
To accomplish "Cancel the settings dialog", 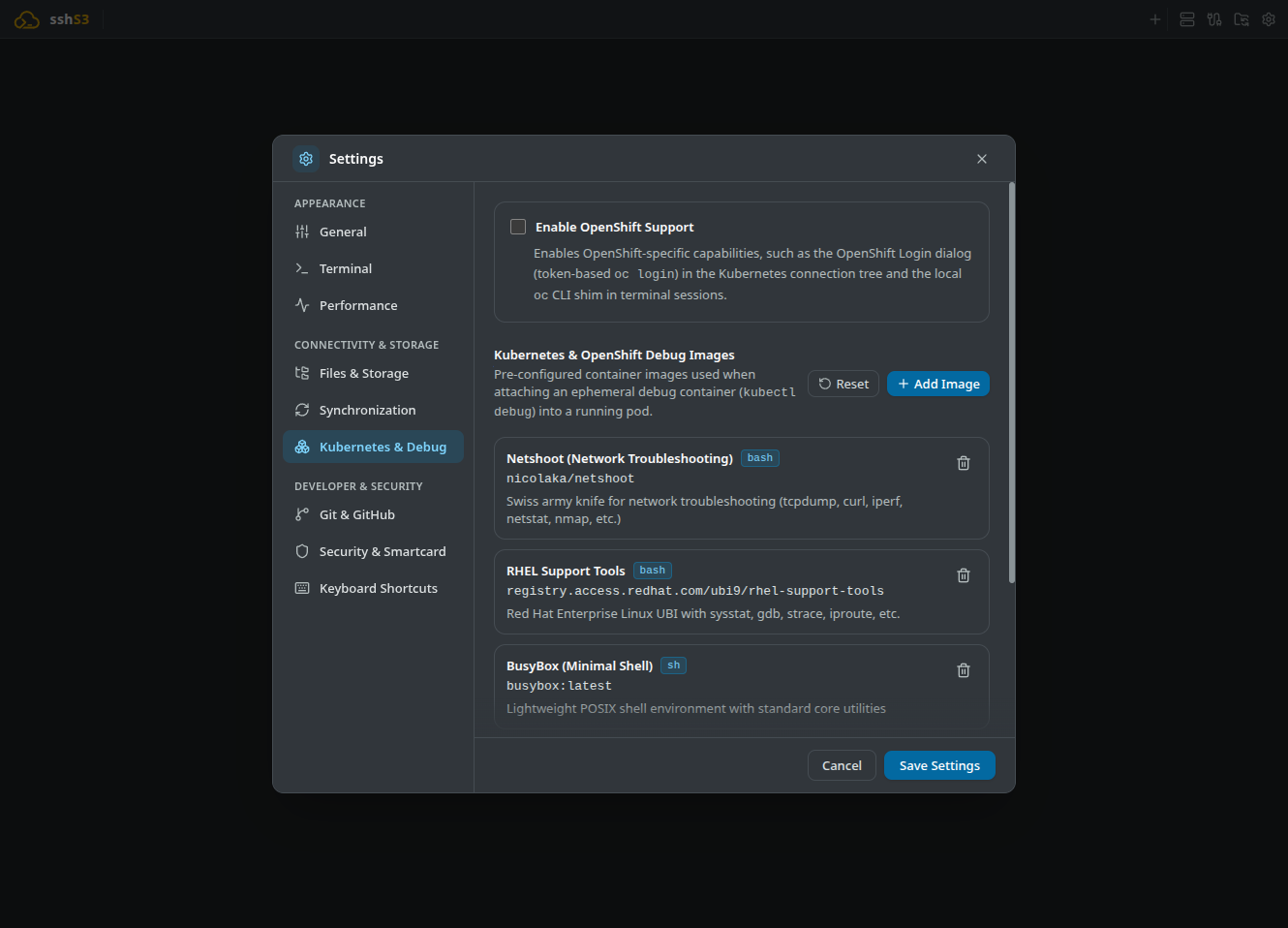I will pyautogui.click(x=842, y=765).
